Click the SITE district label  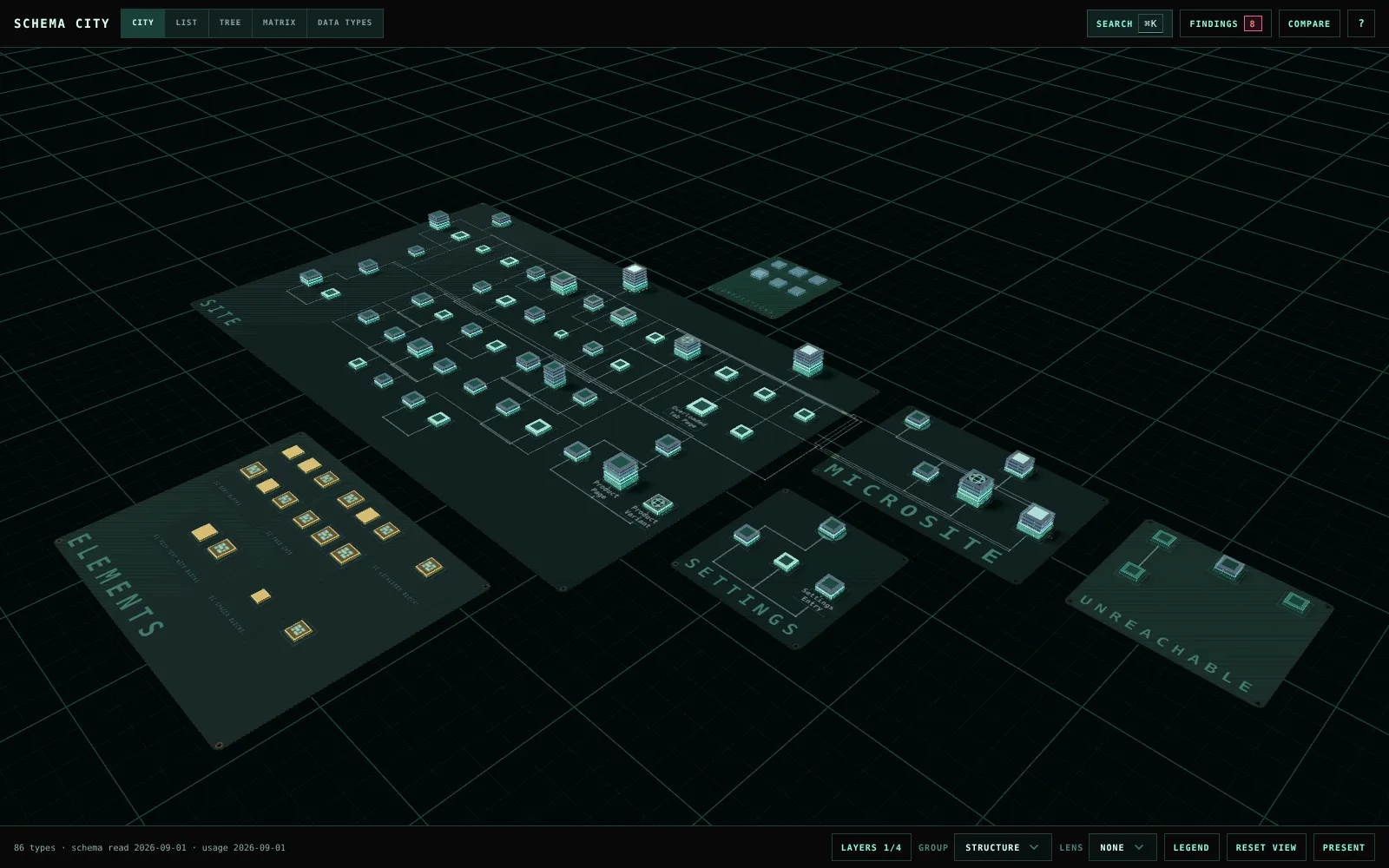pos(221,312)
